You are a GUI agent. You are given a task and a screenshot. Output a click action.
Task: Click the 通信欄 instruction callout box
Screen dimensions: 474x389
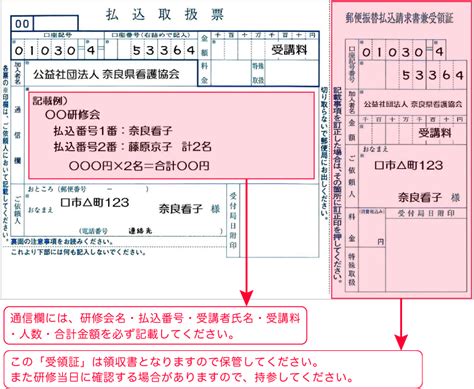(x=155, y=326)
